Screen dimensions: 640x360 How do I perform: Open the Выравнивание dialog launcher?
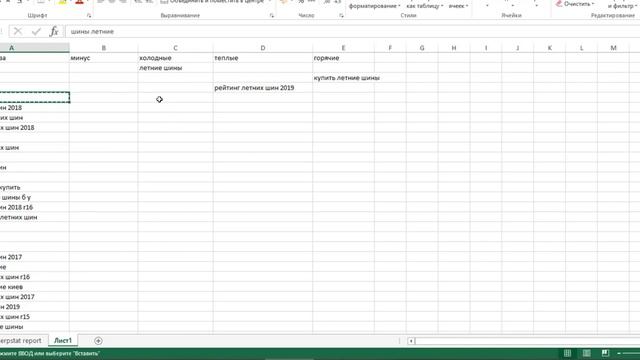(x=272, y=16)
